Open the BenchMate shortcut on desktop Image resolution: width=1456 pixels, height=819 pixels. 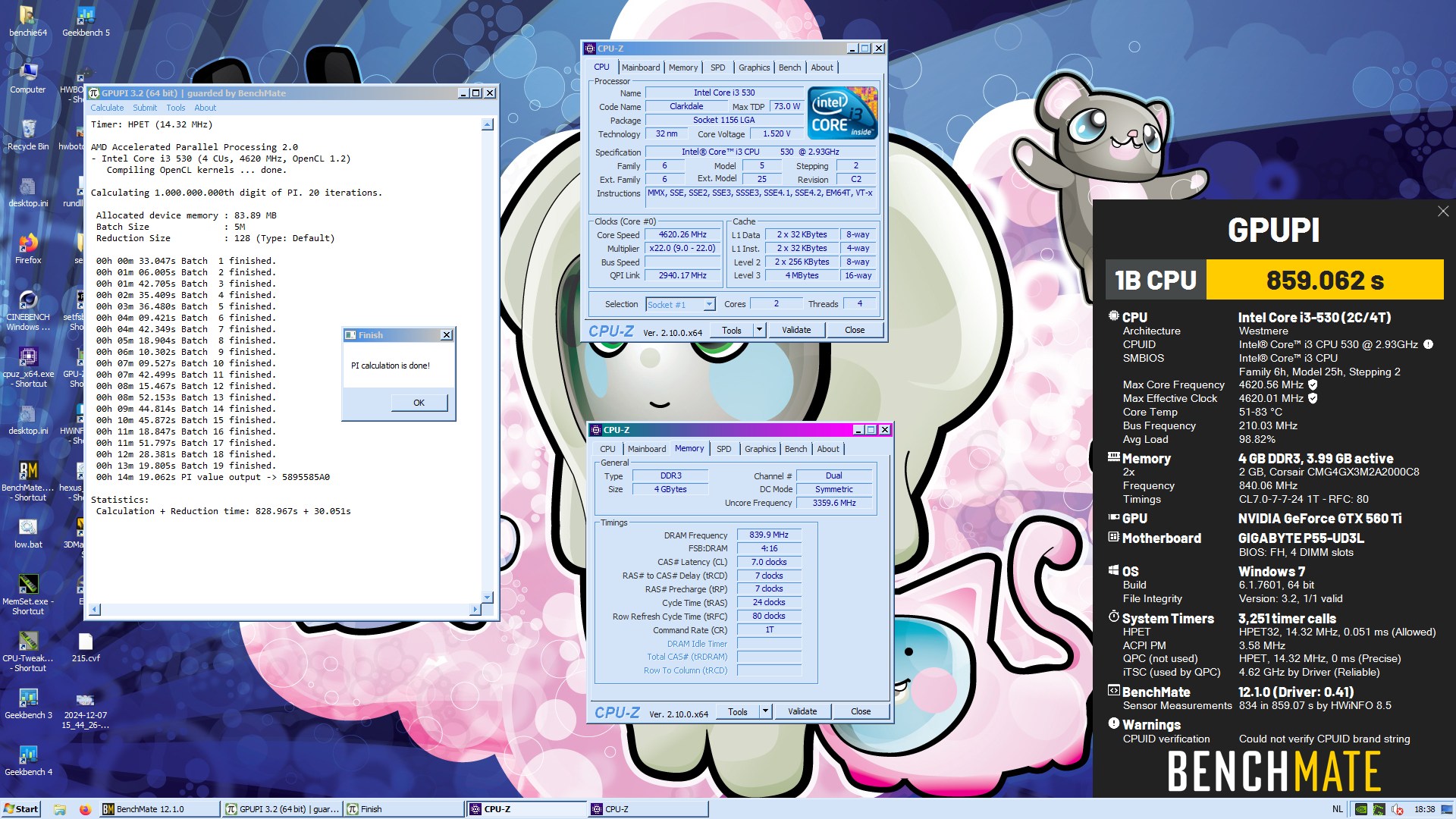tap(28, 482)
